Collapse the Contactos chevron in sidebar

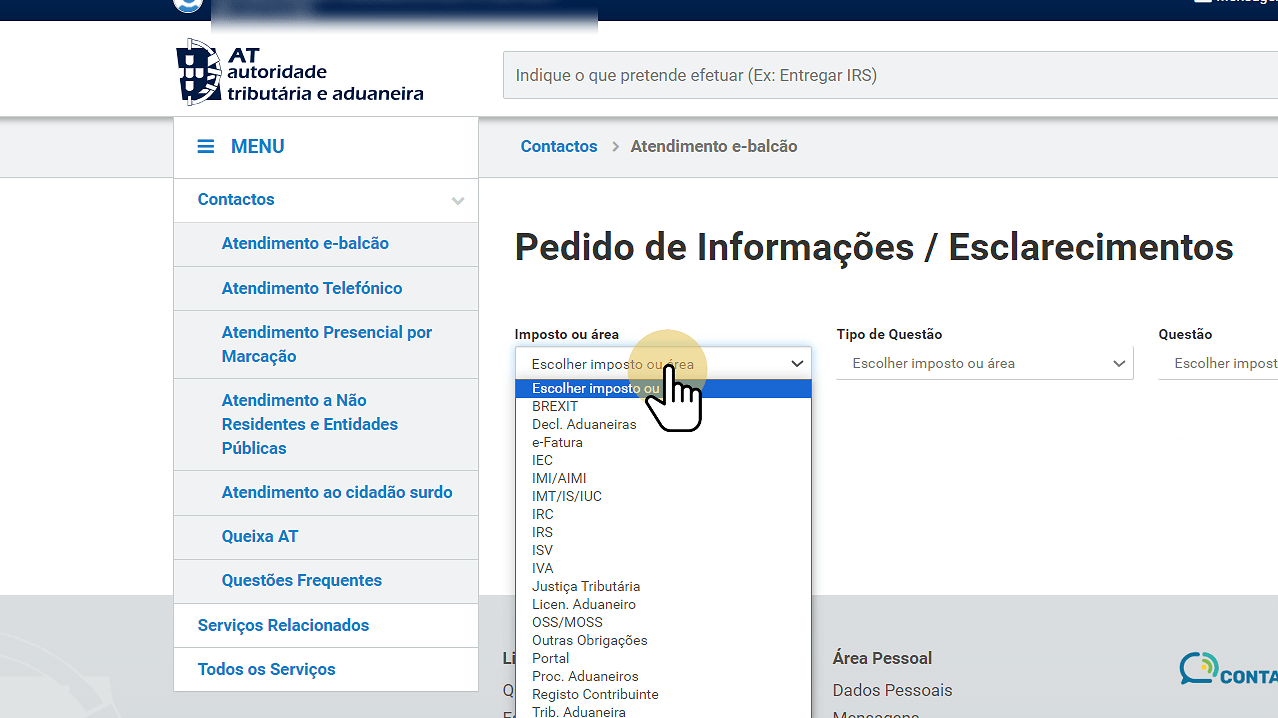[457, 201]
